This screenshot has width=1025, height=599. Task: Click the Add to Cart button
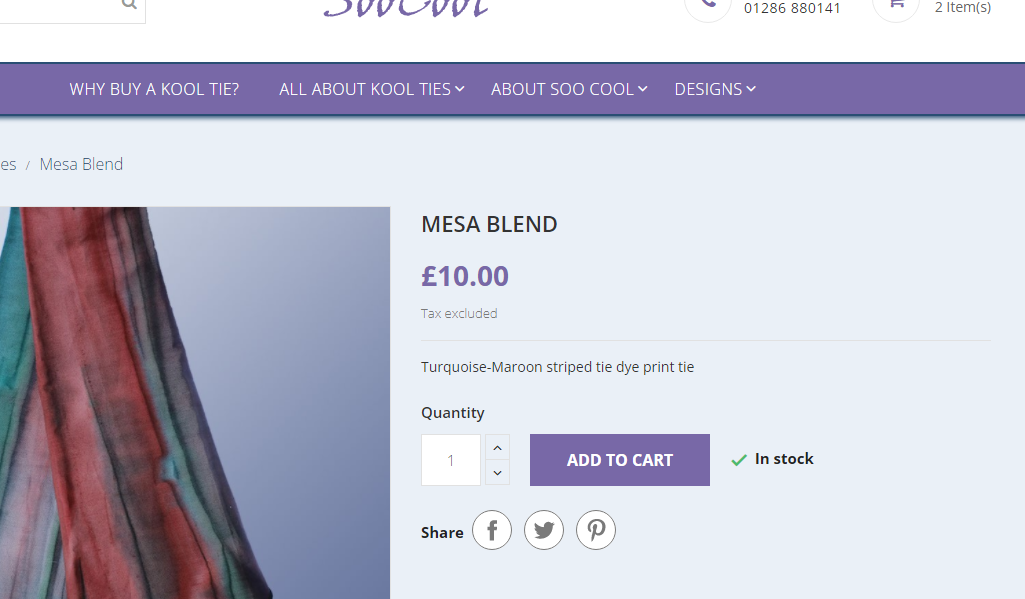620,460
